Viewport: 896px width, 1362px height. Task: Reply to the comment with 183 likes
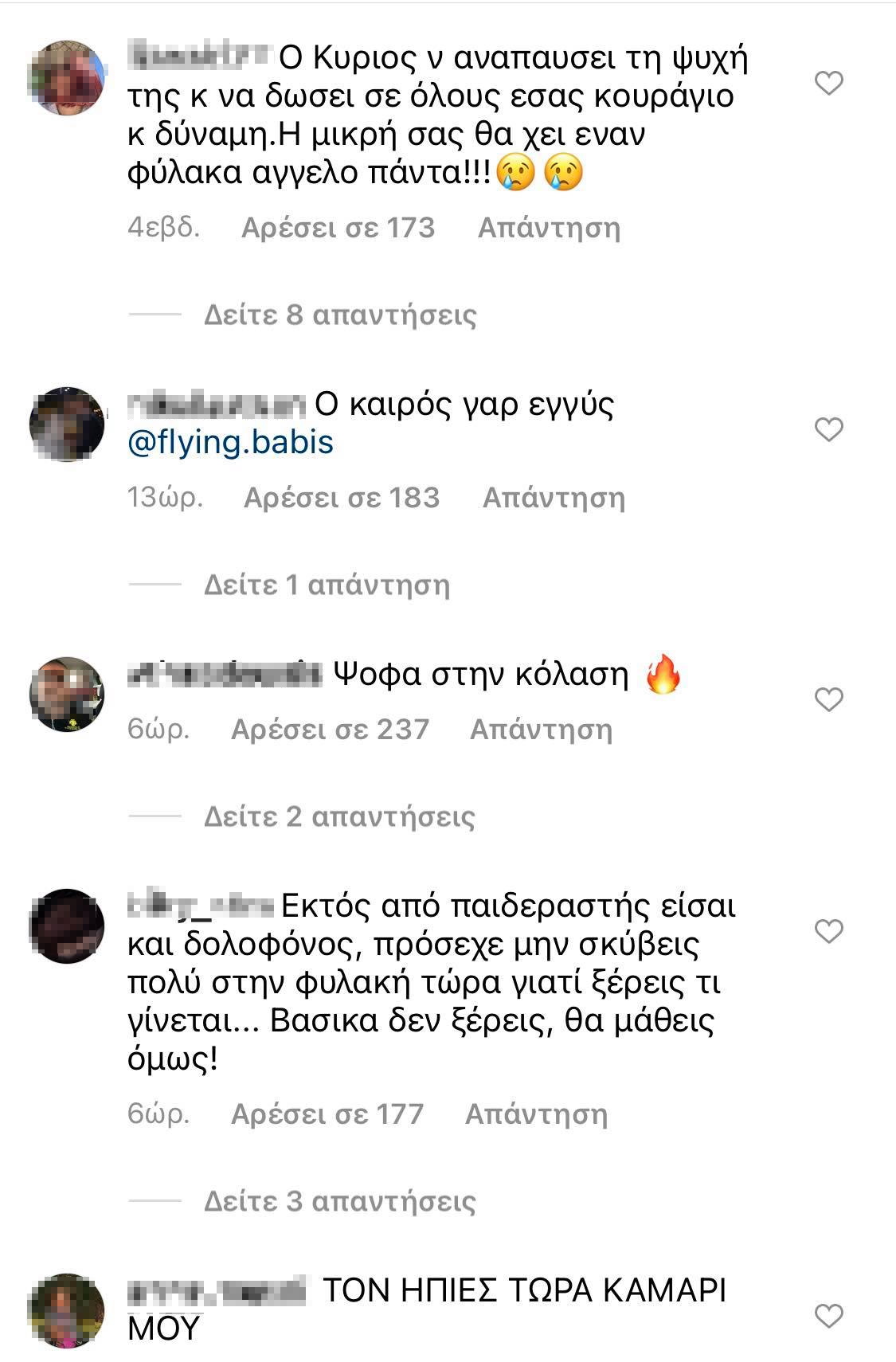point(554,498)
